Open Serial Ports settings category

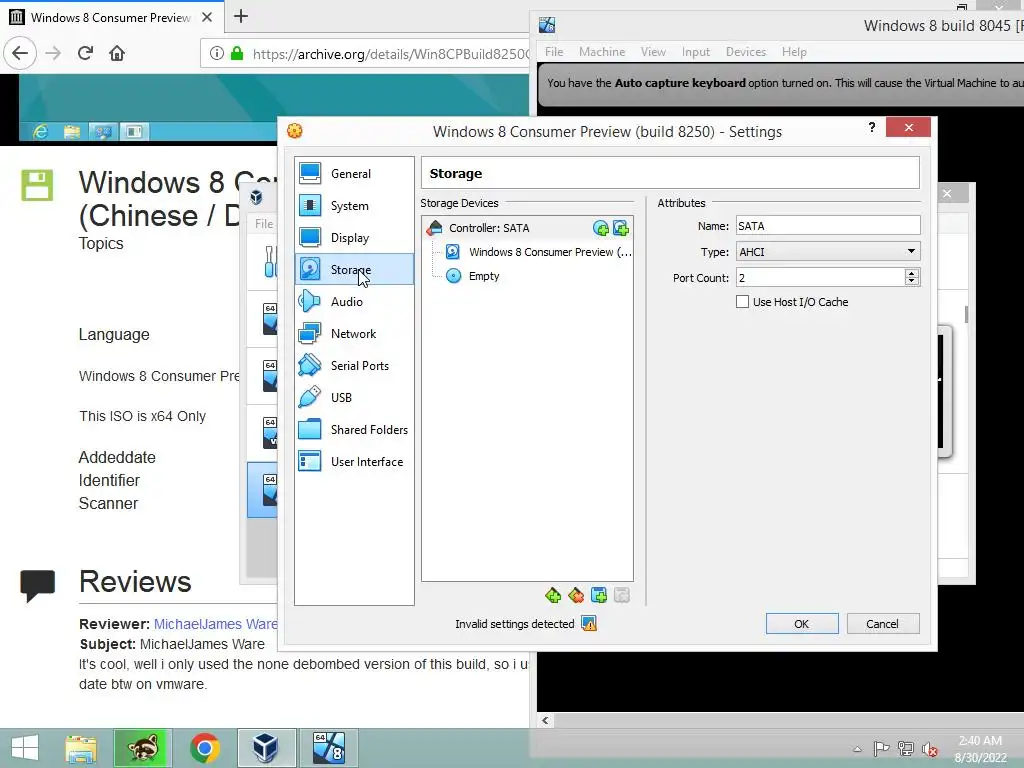(354, 366)
